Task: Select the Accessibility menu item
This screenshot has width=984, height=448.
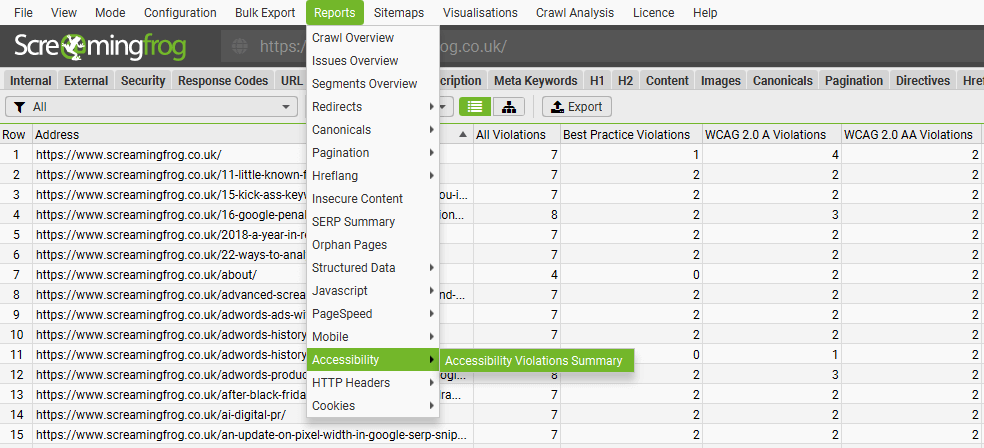Action: 373,360
